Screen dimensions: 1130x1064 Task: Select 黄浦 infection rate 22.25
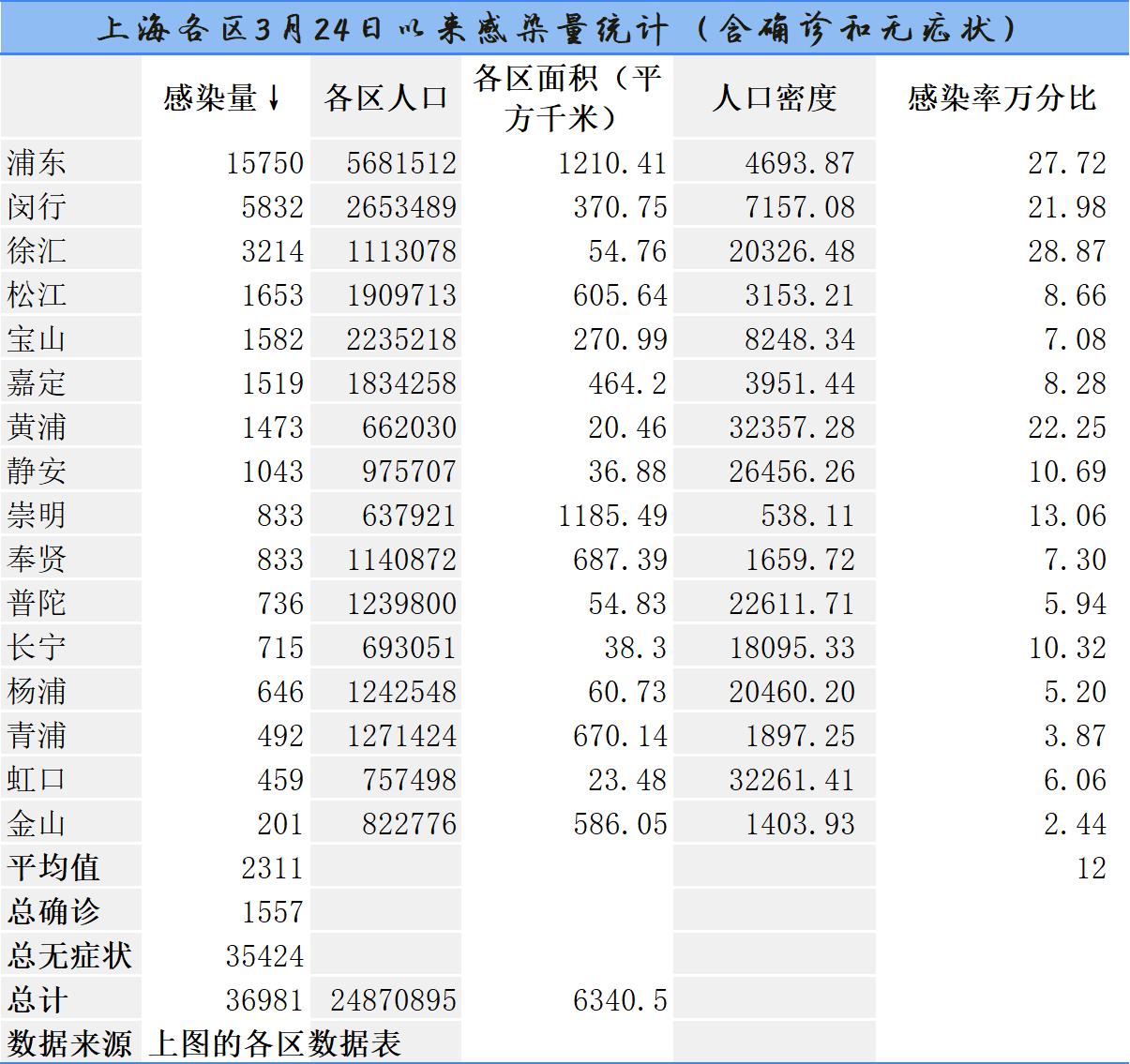(1067, 427)
